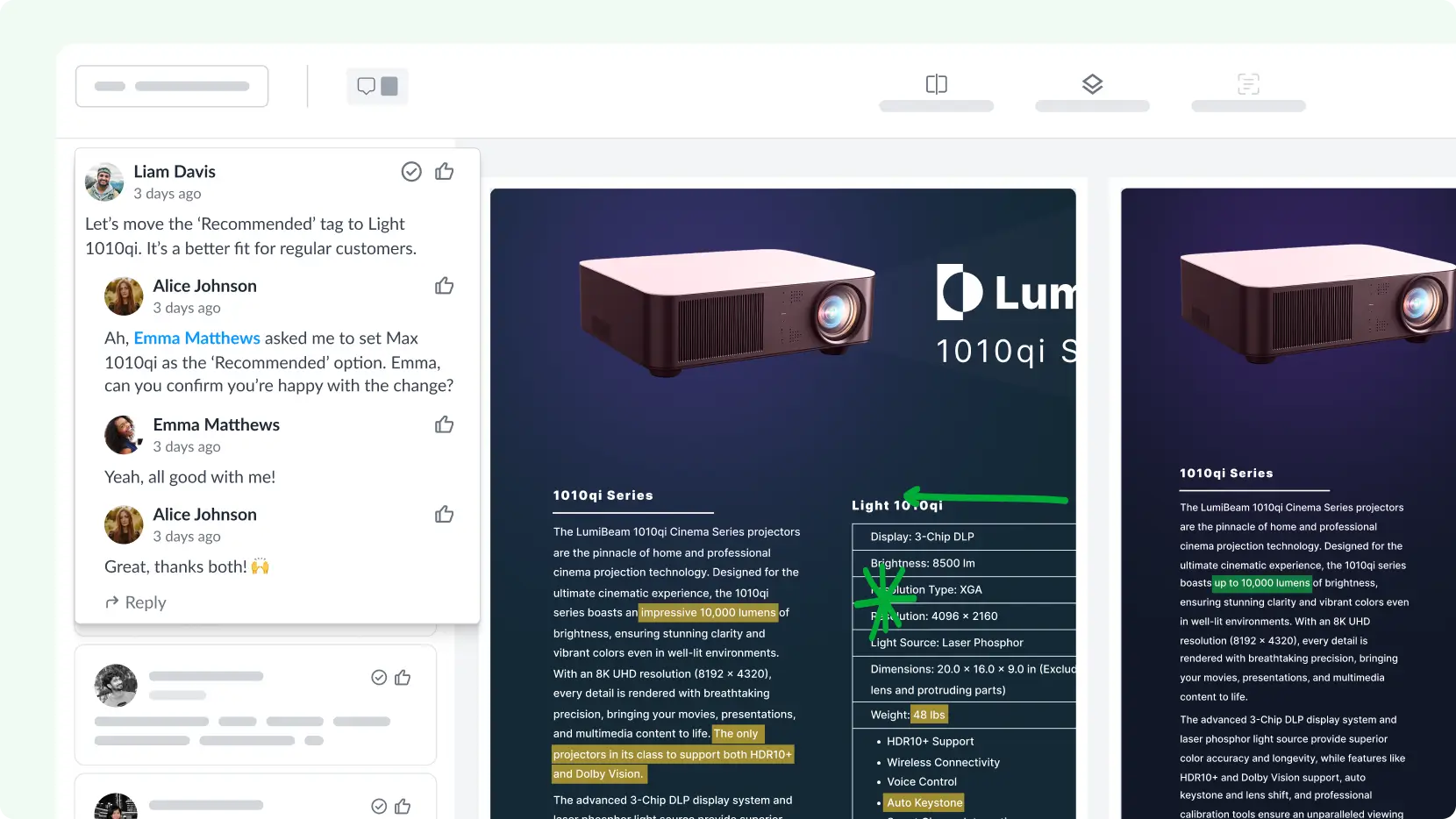Click Liam Davis's profile avatar
The image size is (1456, 819).
[104, 182]
